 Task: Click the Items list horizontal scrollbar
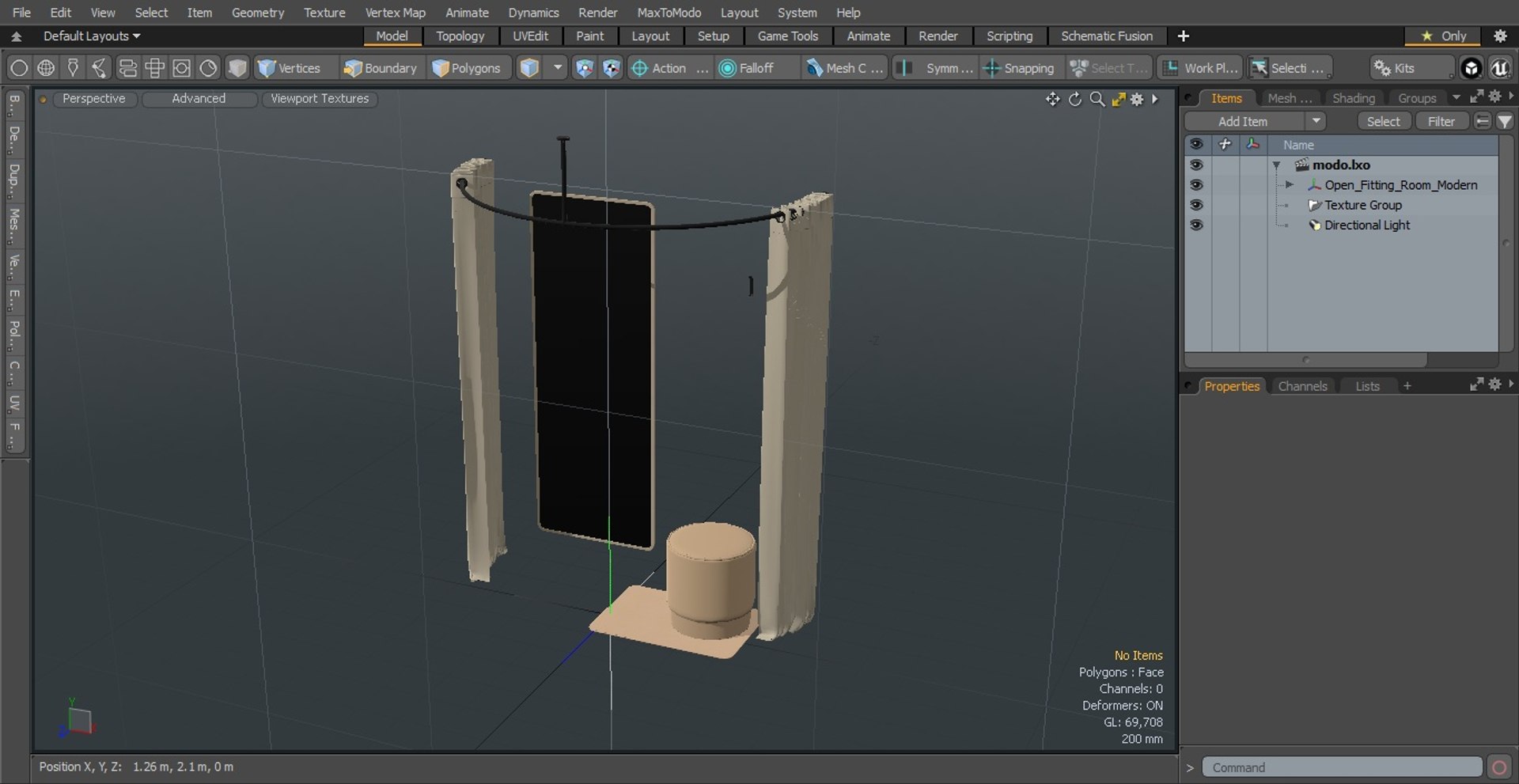[1305, 360]
